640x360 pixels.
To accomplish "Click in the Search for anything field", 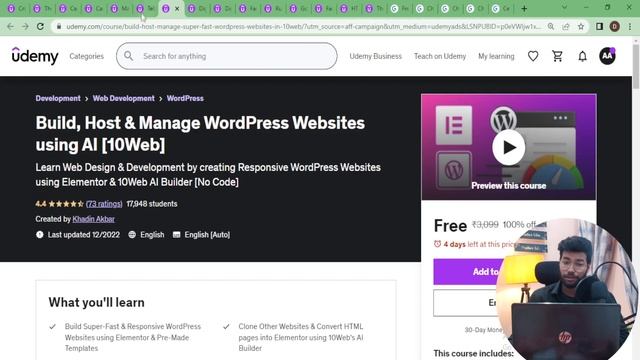I will click(227, 56).
